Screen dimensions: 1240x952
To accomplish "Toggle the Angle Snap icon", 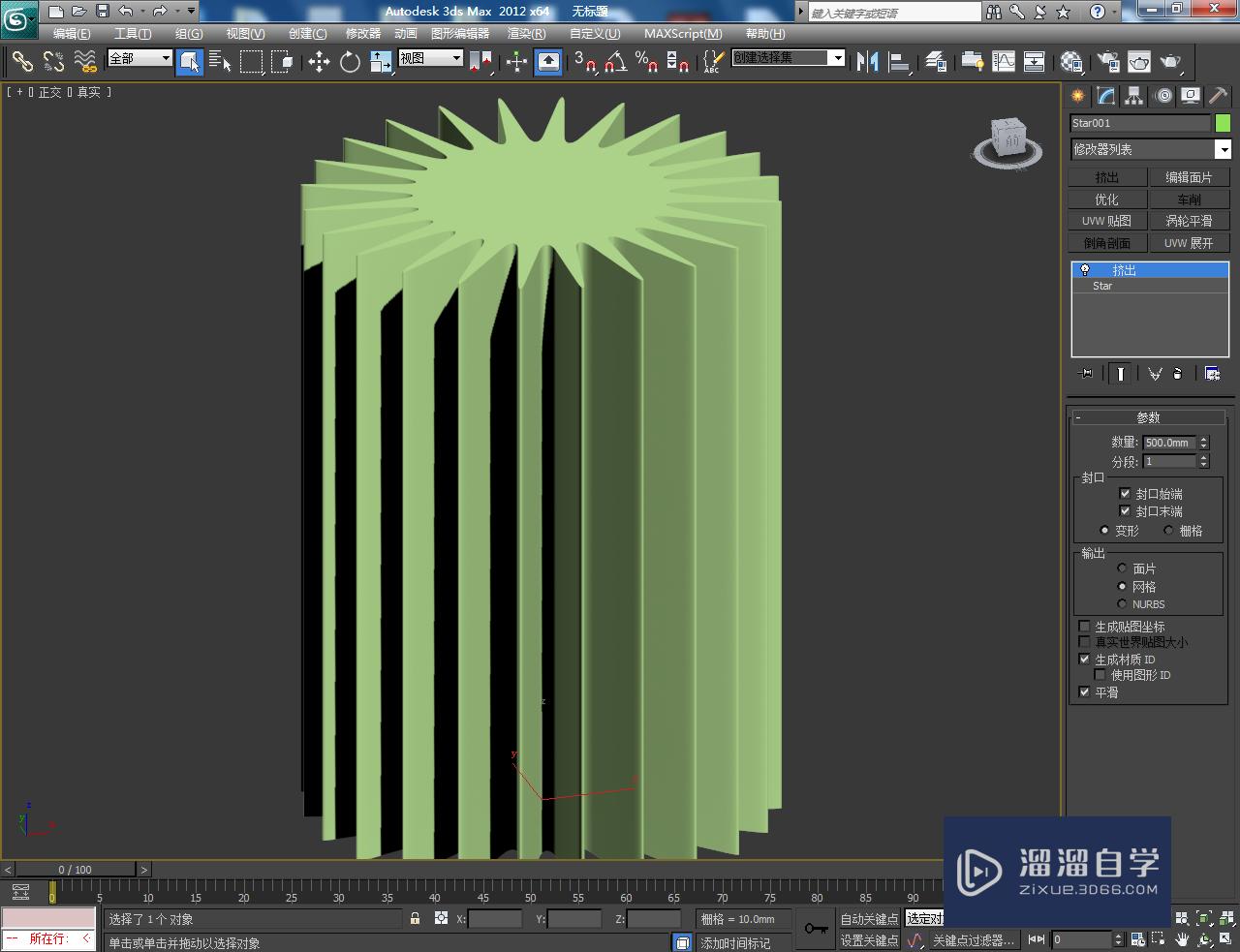I will coord(616,62).
